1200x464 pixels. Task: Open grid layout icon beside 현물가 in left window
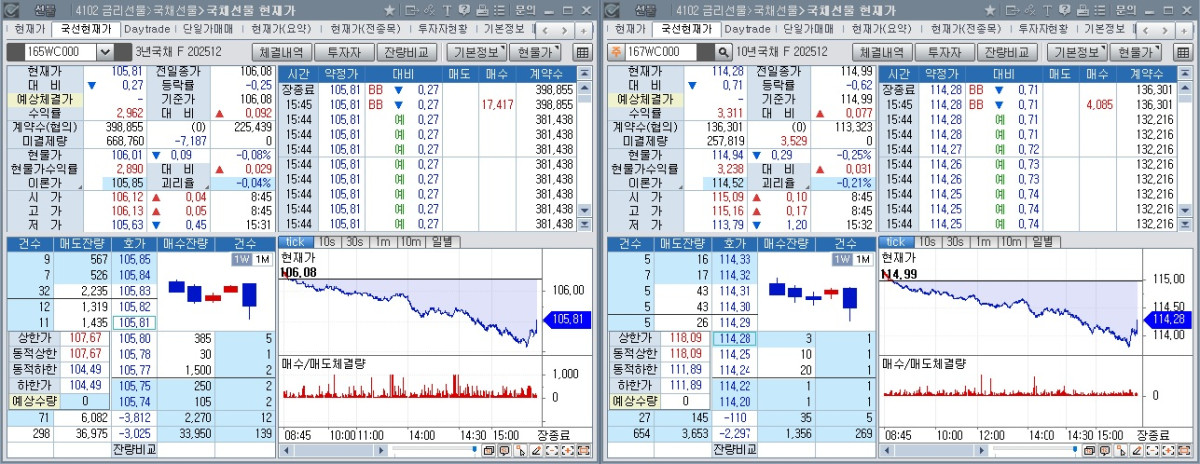(x=582, y=52)
